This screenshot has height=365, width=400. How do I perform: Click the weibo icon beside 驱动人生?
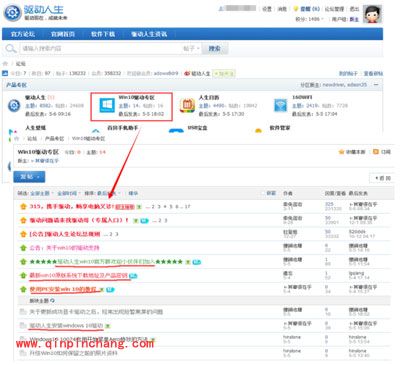(x=187, y=73)
